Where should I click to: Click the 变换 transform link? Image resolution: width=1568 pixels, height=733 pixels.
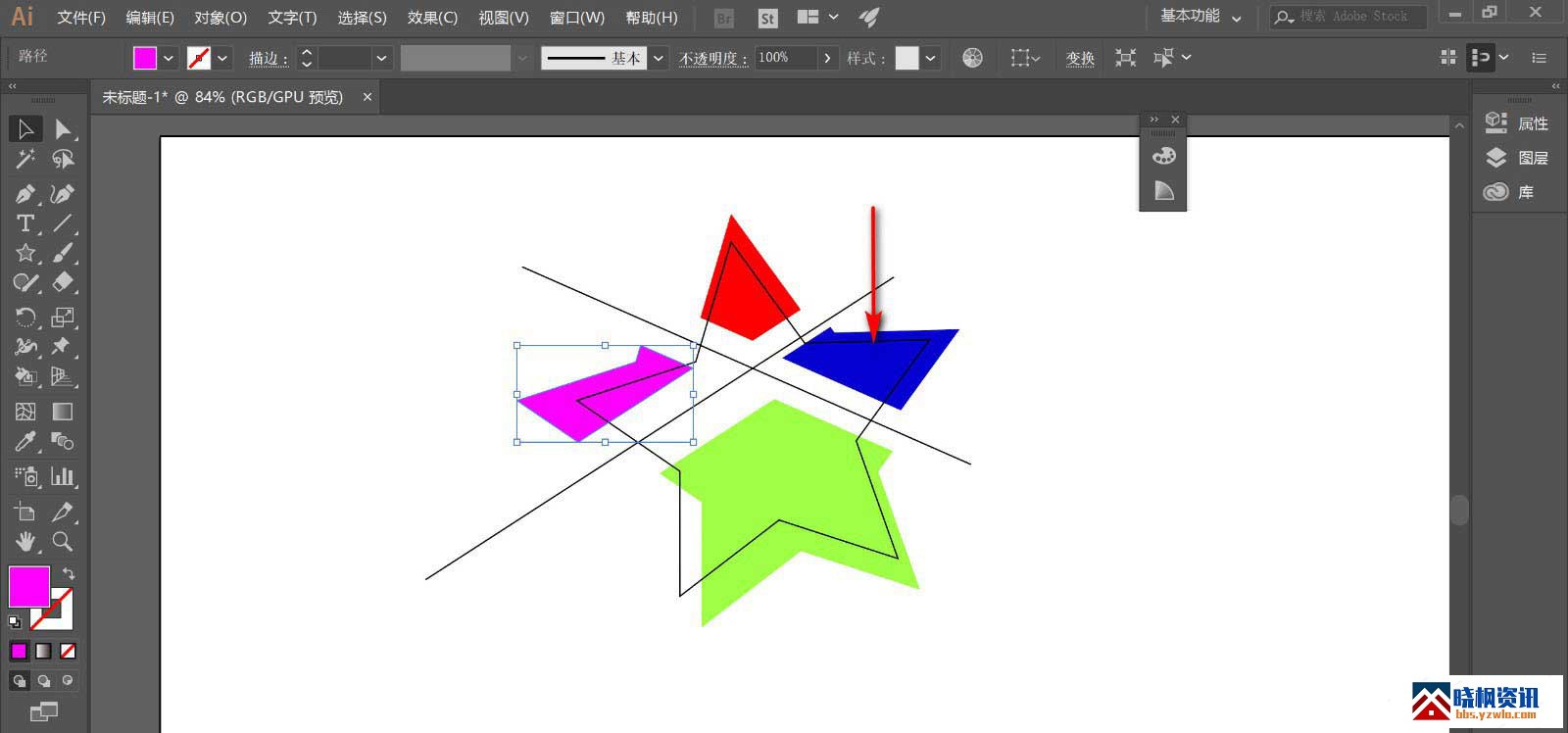click(x=1080, y=59)
